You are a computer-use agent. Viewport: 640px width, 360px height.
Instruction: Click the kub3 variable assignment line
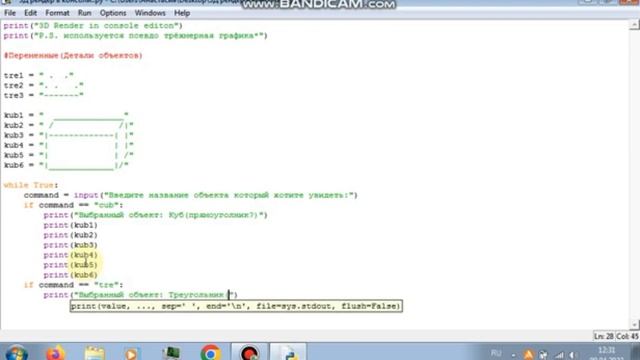[x=69, y=135]
